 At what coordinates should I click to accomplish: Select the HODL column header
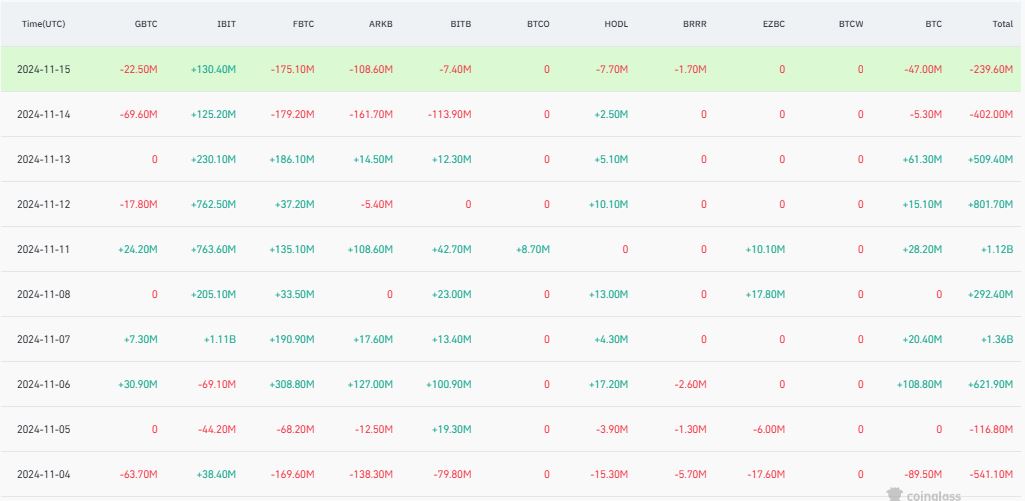pos(616,23)
